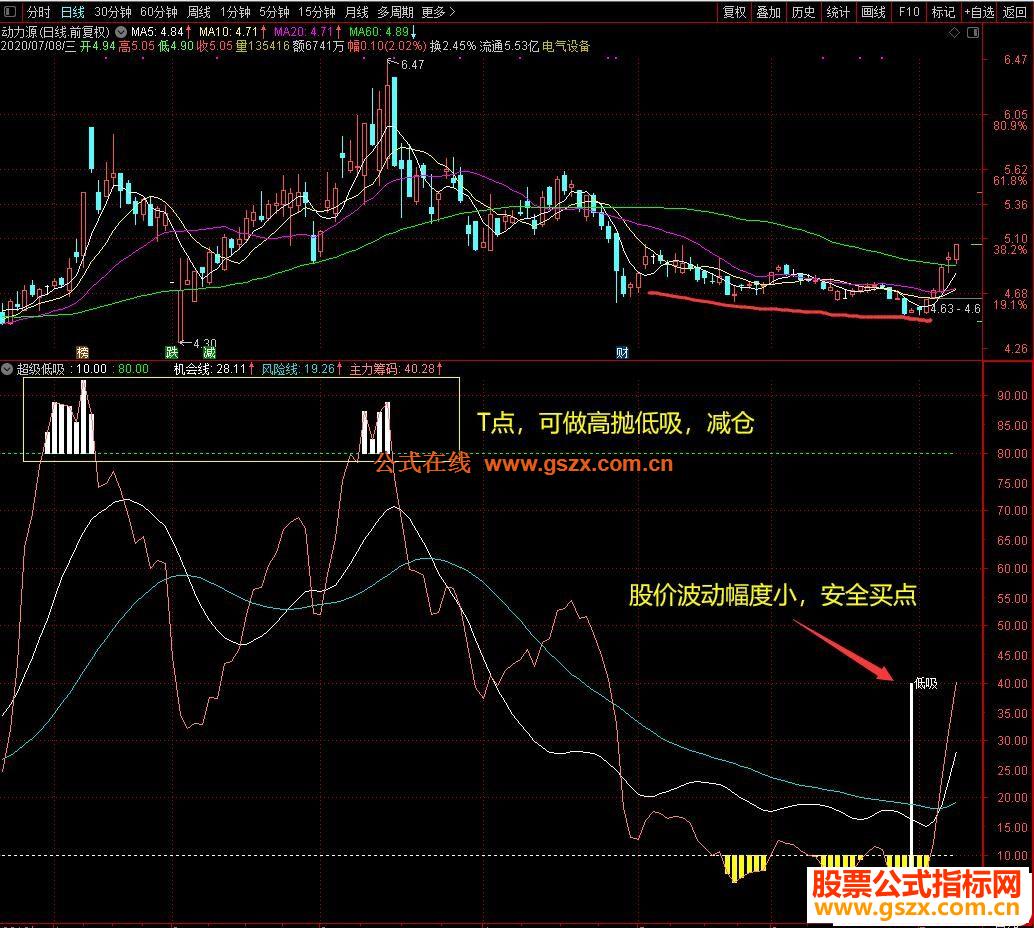Click the 额6741万 turnover amount value
This screenshot has height=928, width=1034.
tap(319, 46)
